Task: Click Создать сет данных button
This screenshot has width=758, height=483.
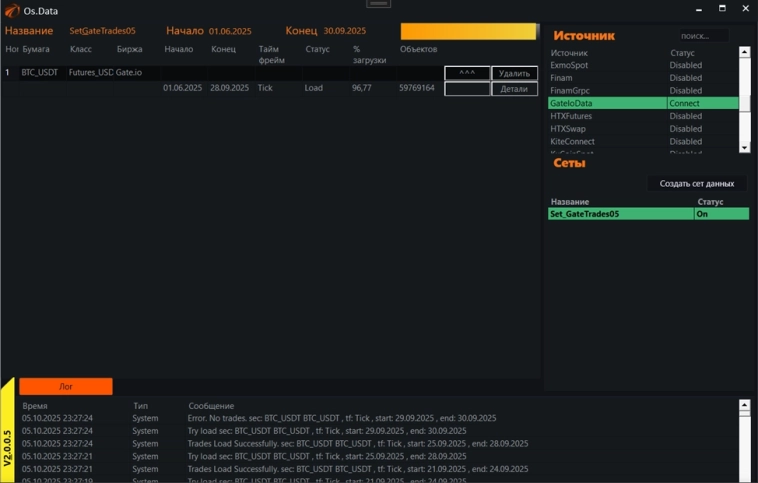Action: pyautogui.click(x=697, y=183)
